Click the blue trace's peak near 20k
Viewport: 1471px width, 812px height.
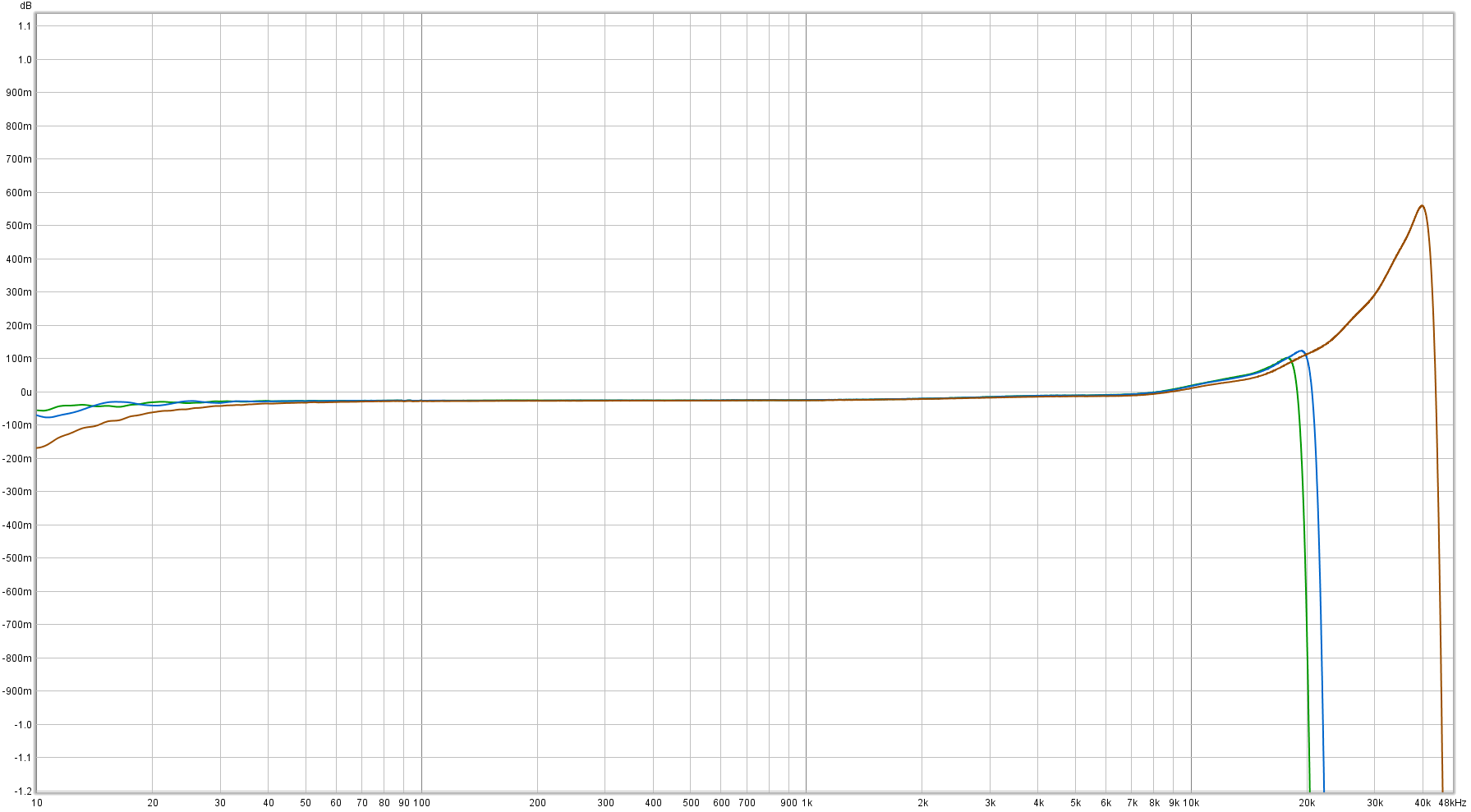click(x=1301, y=351)
